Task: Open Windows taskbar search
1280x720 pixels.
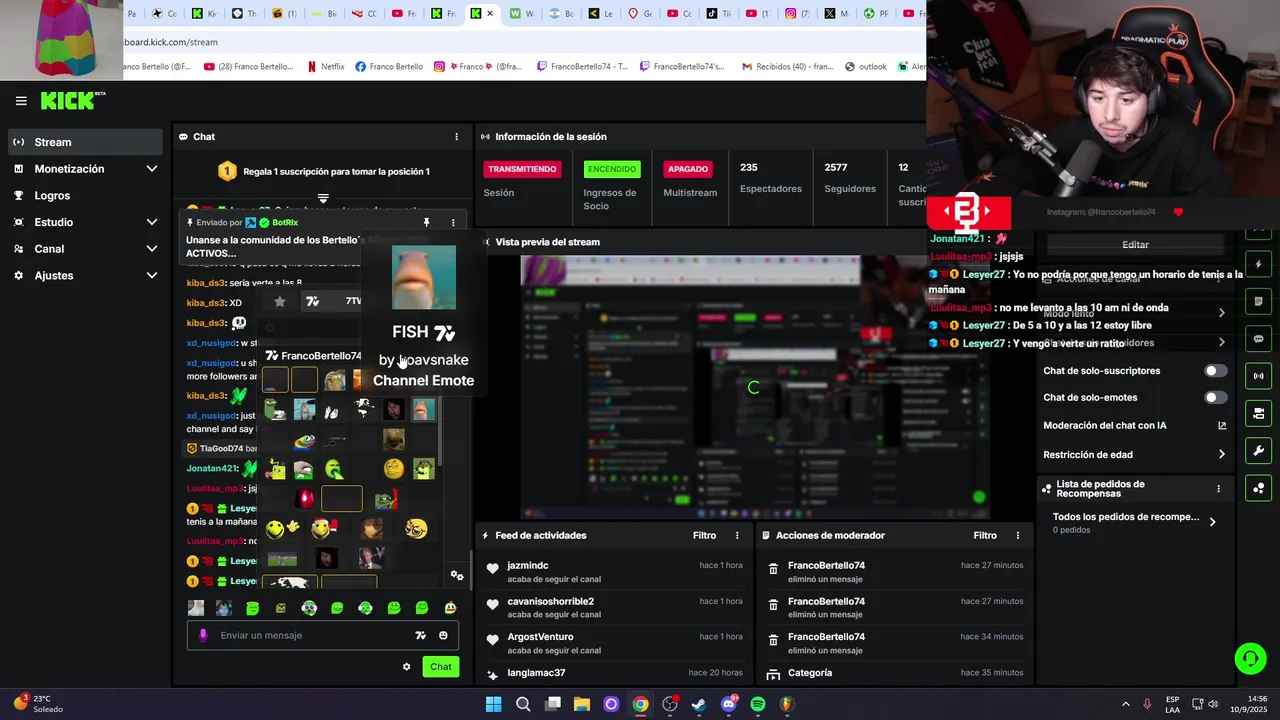Action: tap(523, 704)
